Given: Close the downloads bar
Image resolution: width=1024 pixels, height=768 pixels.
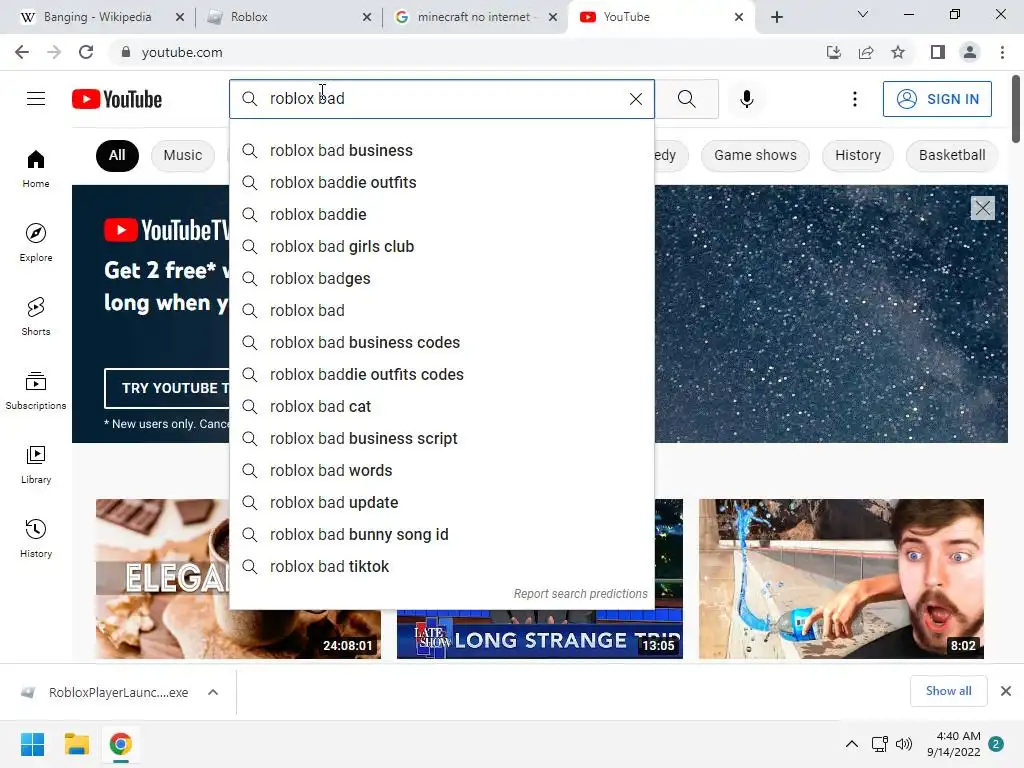Looking at the screenshot, I should pos(1006,691).
